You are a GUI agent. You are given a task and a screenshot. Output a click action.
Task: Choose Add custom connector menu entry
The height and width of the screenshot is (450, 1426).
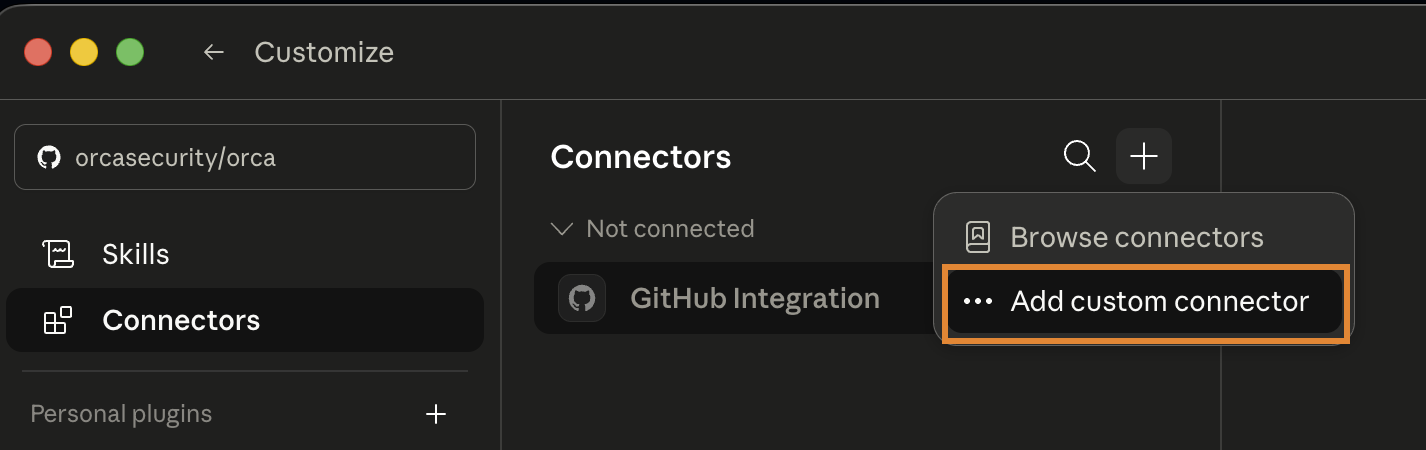coord(1143,301)
